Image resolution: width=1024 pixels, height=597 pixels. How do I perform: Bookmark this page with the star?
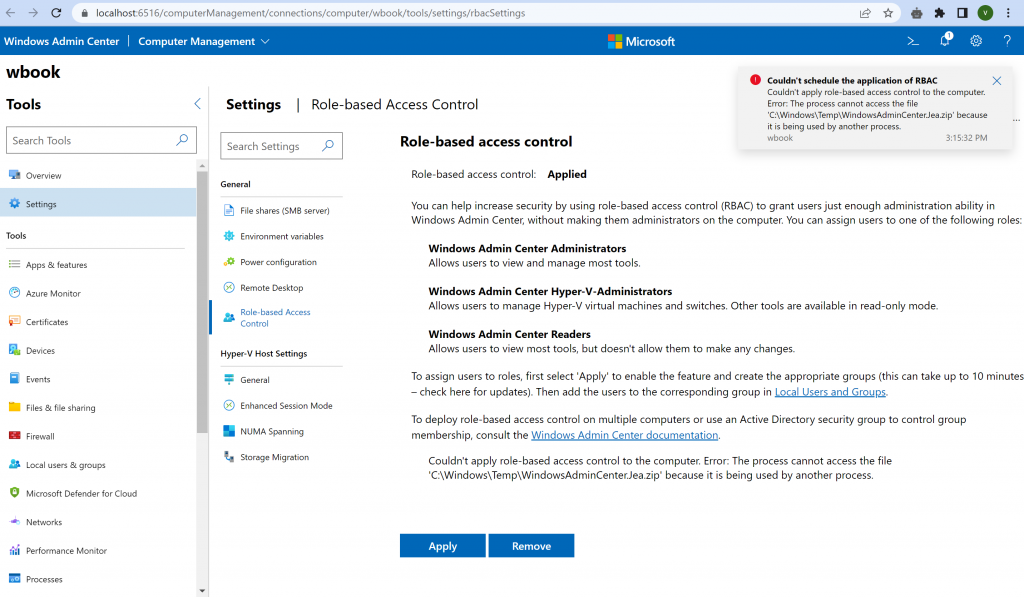click(888, 12)
